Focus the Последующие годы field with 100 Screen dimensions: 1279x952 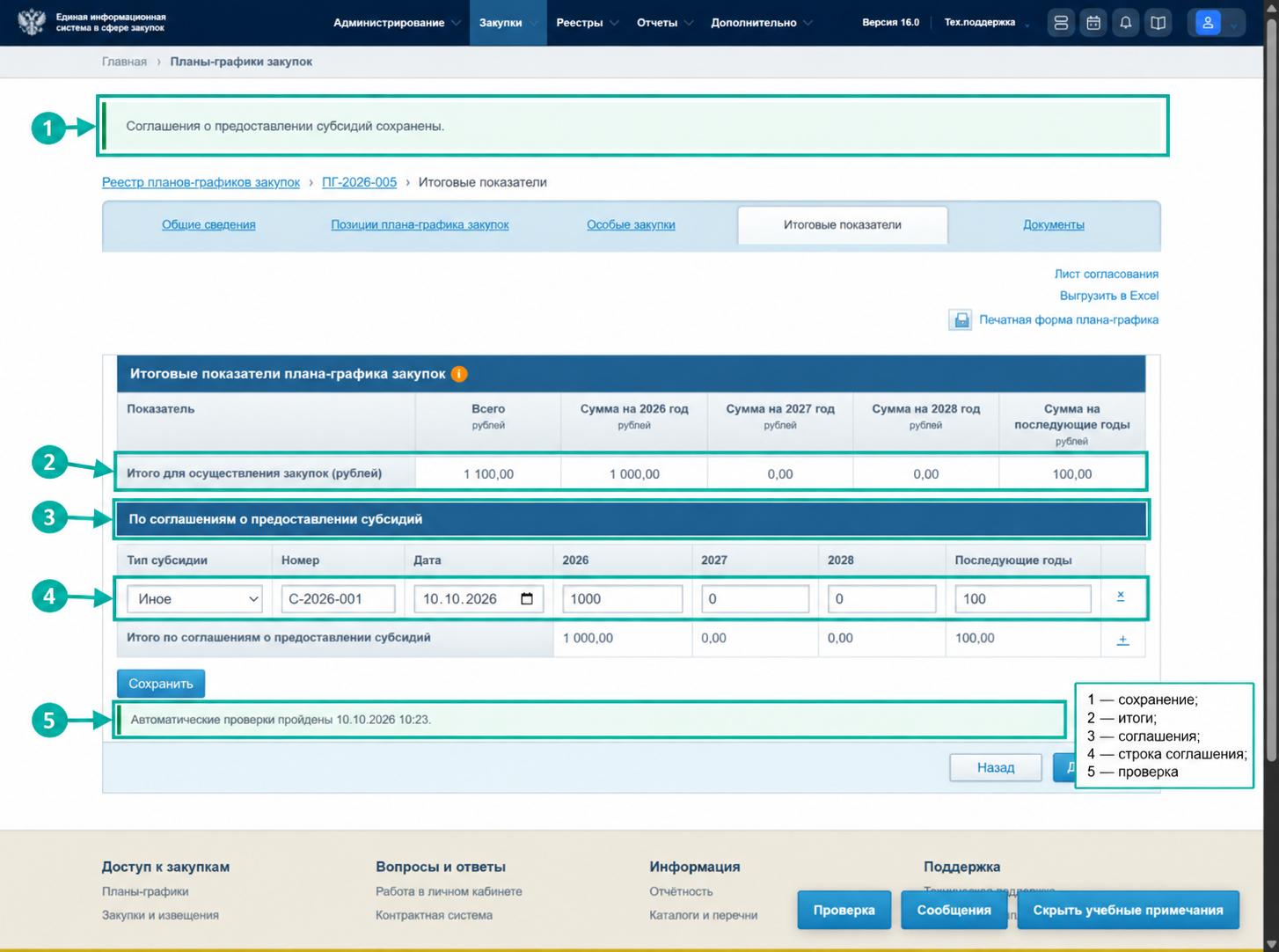point(1023,599)
